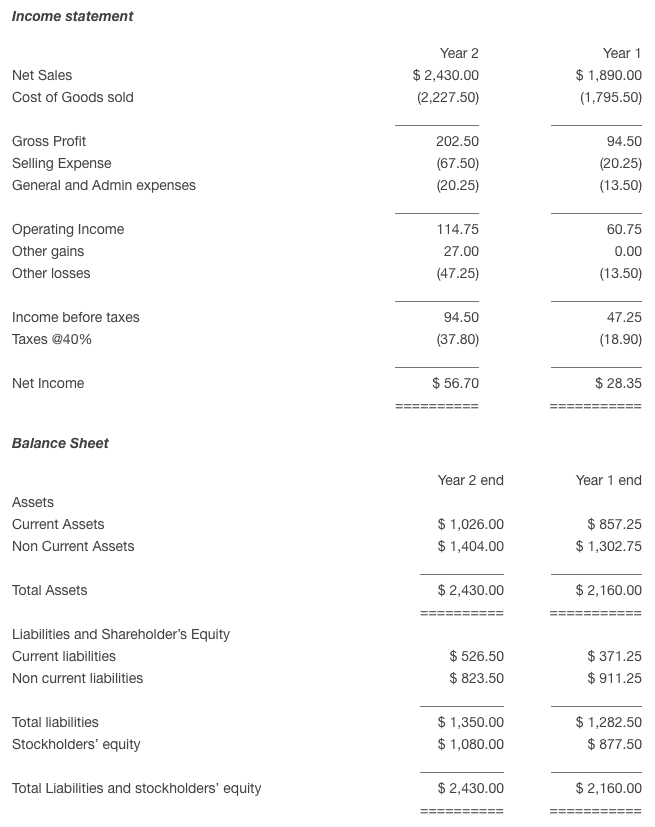
Task: Select Year 1 Selling Expense (20.25)
Action: [620, 164]
